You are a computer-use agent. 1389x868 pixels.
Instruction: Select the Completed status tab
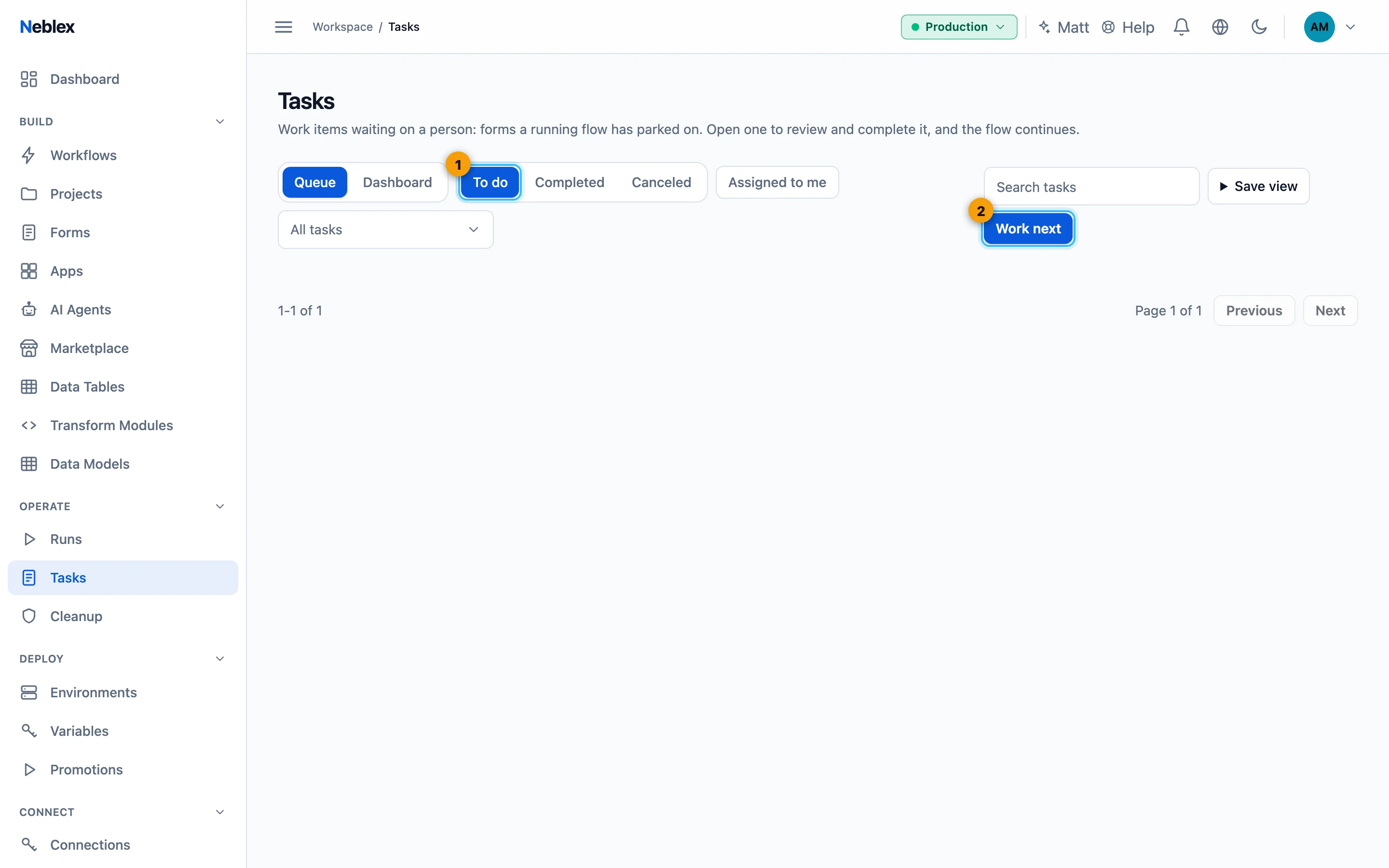click(570, 183)
